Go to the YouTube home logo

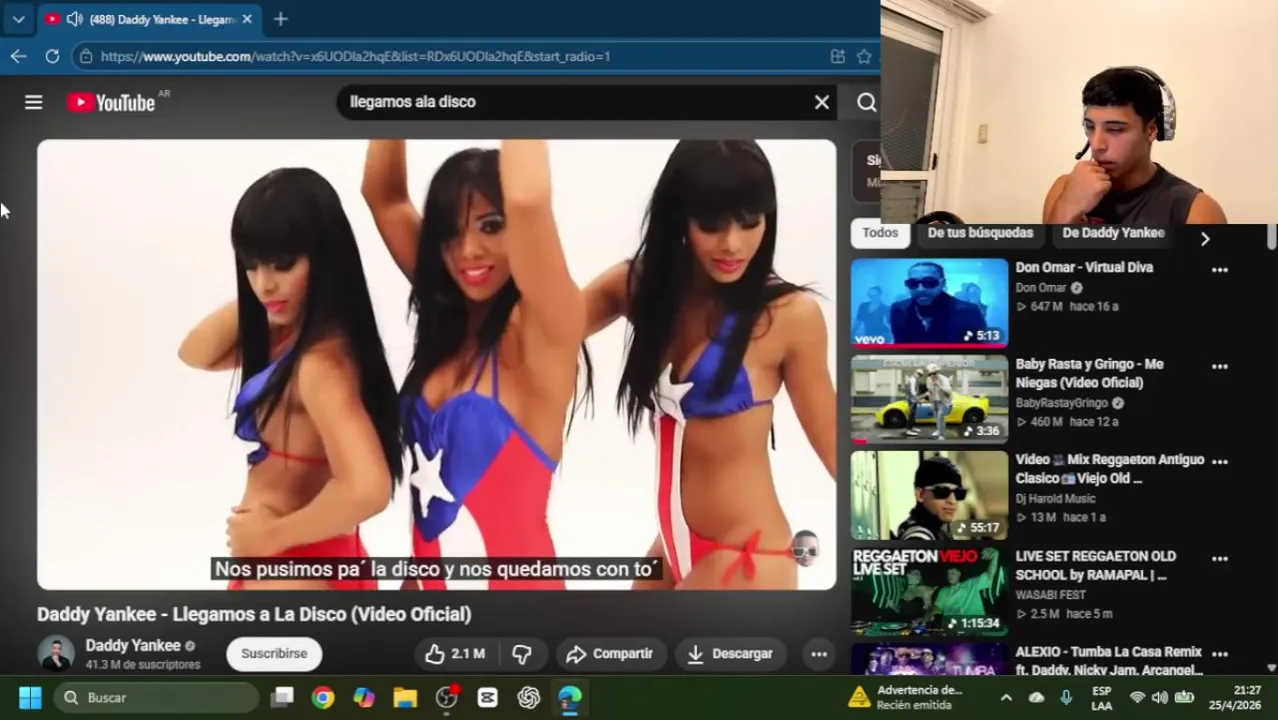tap(111, 102)
